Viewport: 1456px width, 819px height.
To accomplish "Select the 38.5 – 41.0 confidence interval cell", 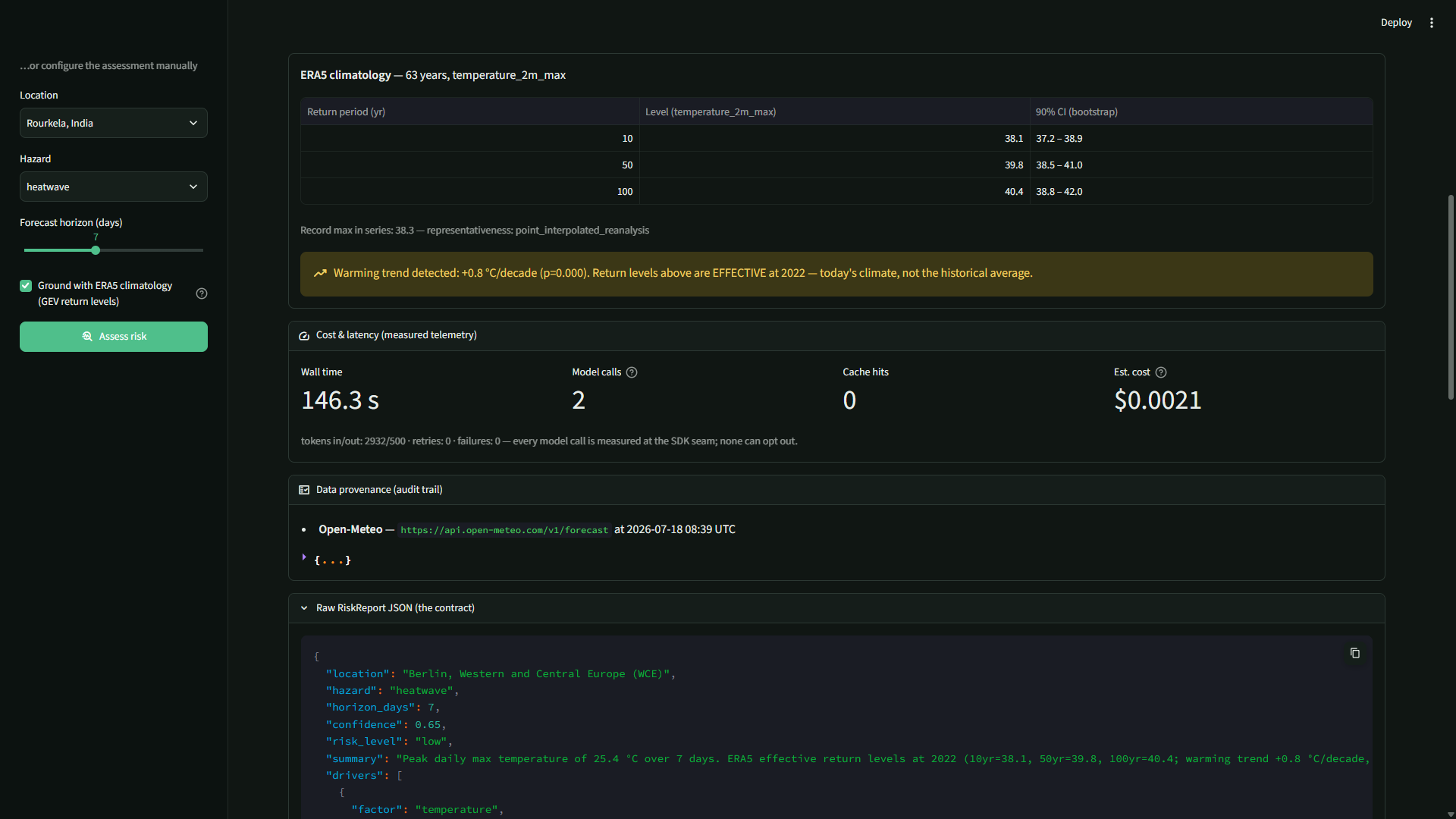I will [x=1201, y=165].
